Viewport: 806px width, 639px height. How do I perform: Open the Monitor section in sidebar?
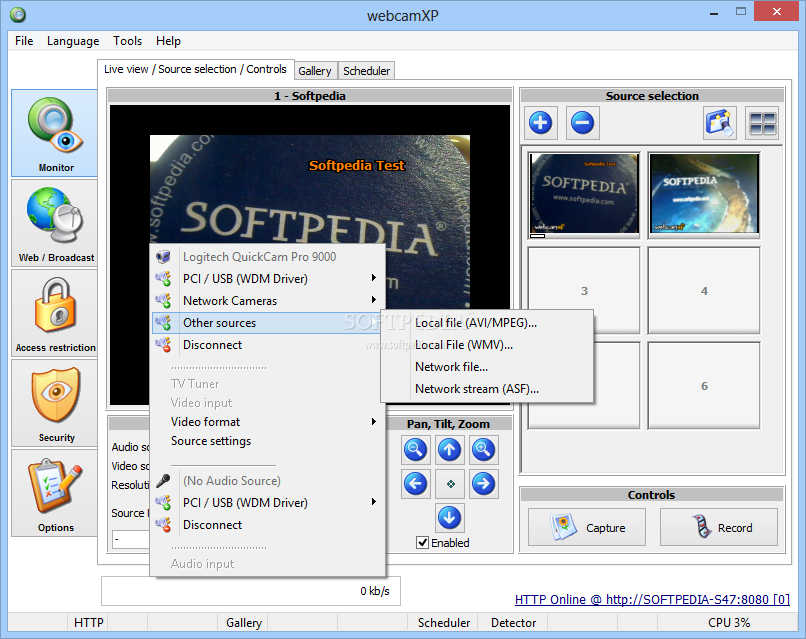point(55,133)
